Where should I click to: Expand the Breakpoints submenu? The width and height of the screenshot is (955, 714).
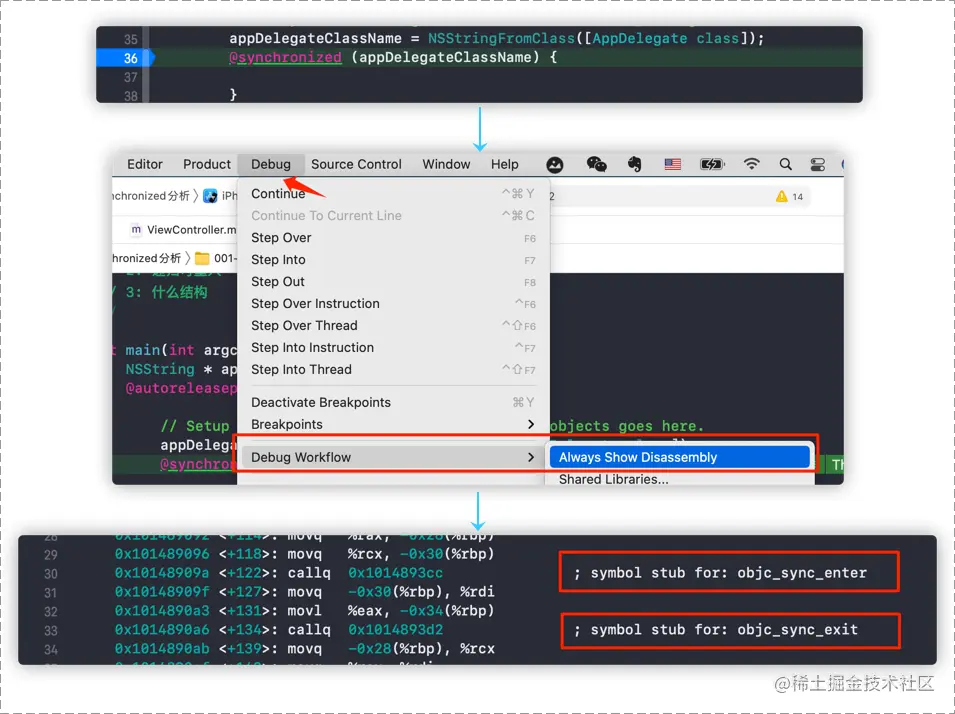coord(393,424)
